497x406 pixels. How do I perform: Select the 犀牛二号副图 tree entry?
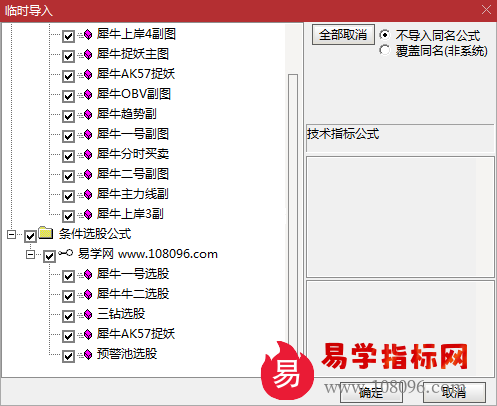[133, 174]
